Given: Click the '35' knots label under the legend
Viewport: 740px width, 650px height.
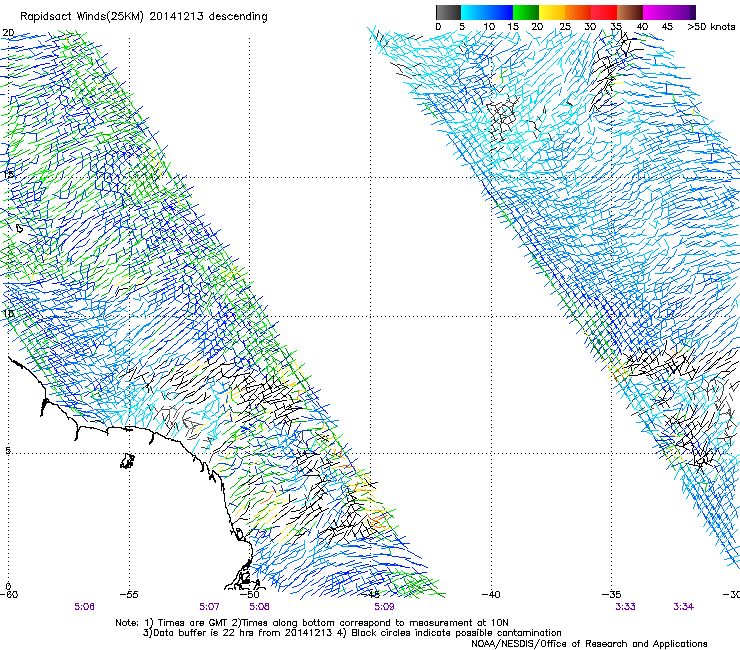Looking at the screenshot, I should point(616,27).
